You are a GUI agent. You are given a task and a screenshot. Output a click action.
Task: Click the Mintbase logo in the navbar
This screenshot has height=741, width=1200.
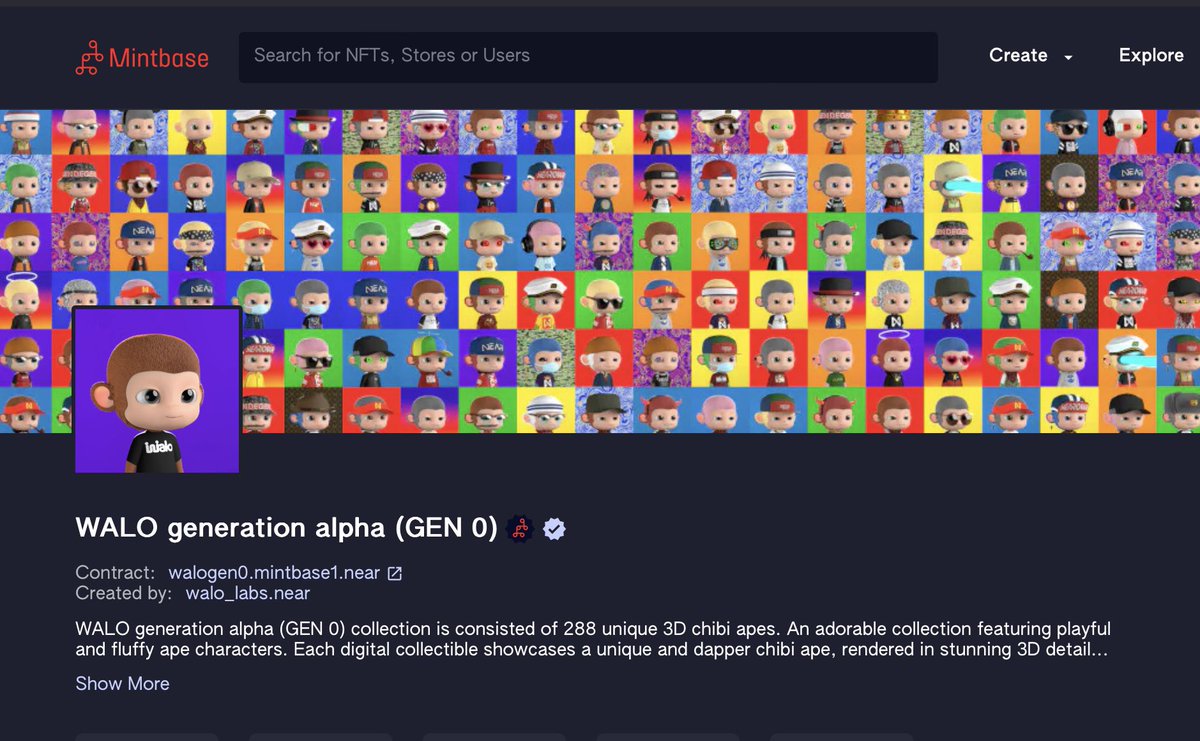coord(142,57)
